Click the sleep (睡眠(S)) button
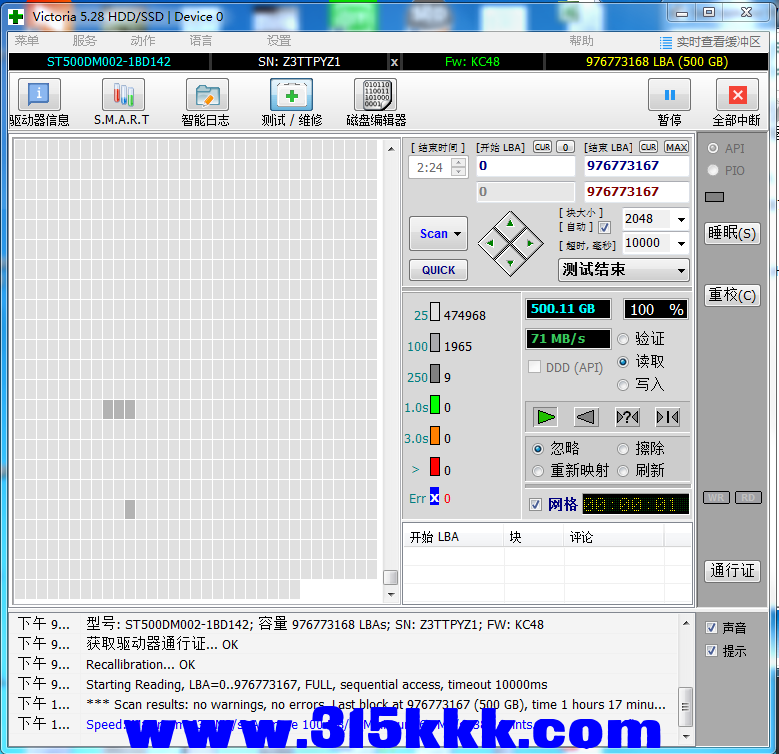Screen dimensions: 779x754 (732, 233)
